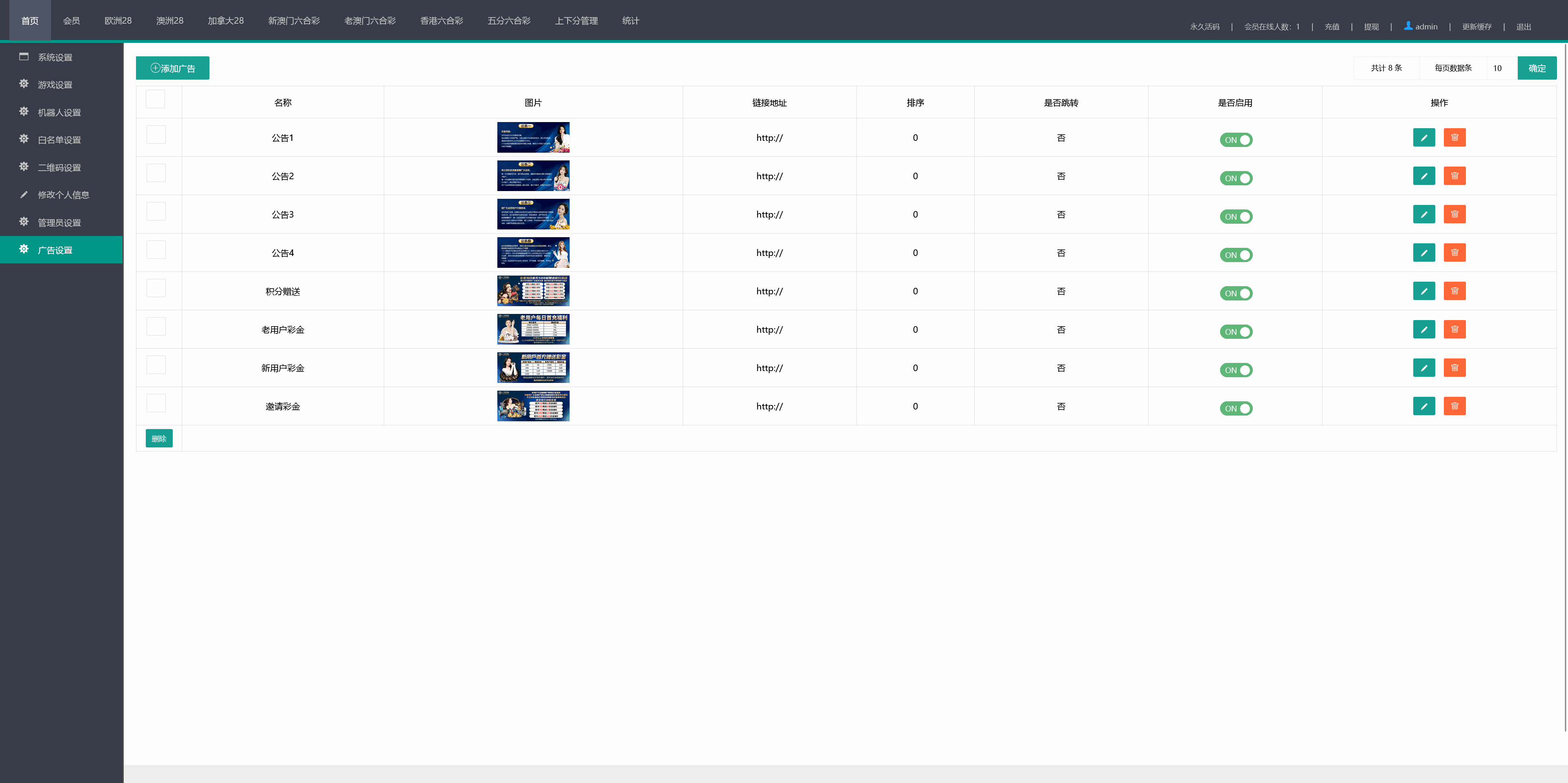Open 系统设置 in the sidebar
Screen dimensions: 1568x783
(55, 57)
